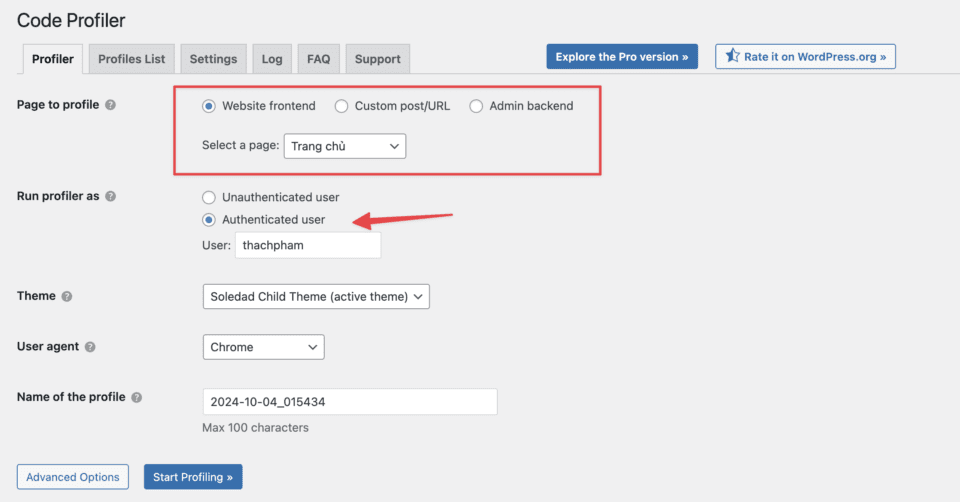Choose the Custom post/URL radio option
The height and width of the screenshot is (502, 960).
(x=342, y=106)
